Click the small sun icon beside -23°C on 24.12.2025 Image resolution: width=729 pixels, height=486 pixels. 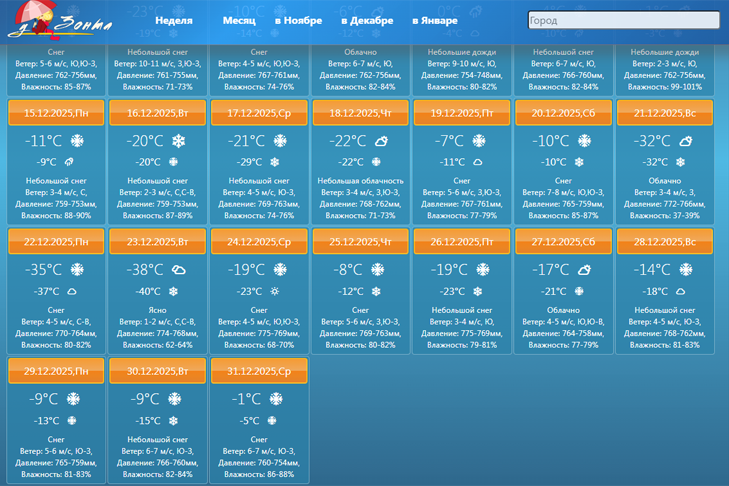(x=275, y=292)
